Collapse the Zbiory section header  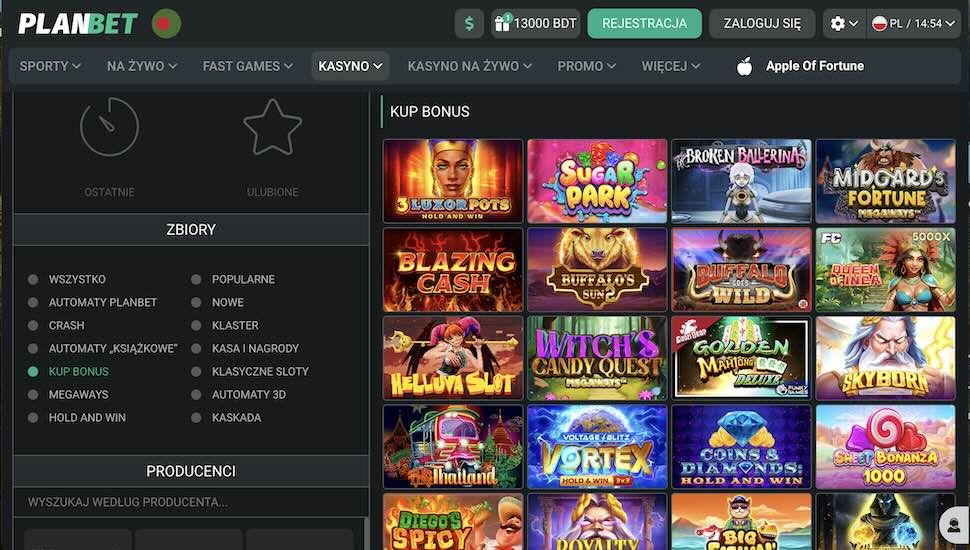point(191,230)
